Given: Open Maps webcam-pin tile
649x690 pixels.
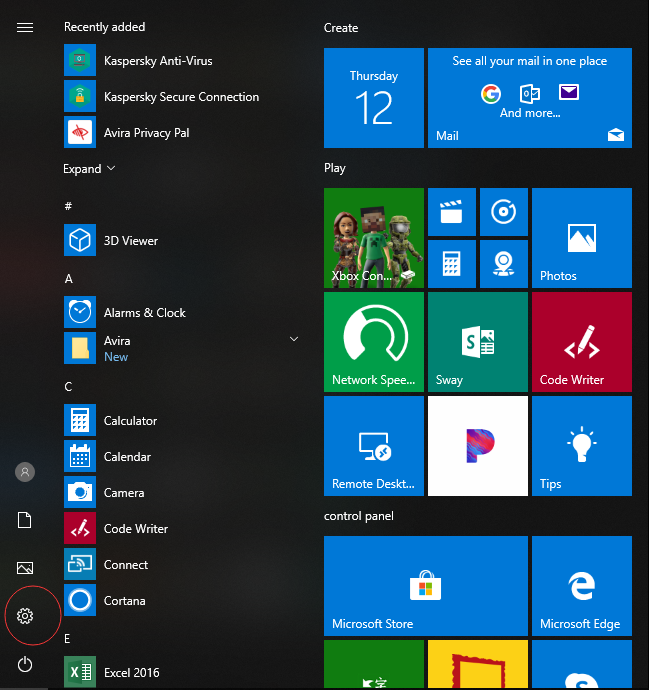Looking at the screenshot, I should coord(503,264).
